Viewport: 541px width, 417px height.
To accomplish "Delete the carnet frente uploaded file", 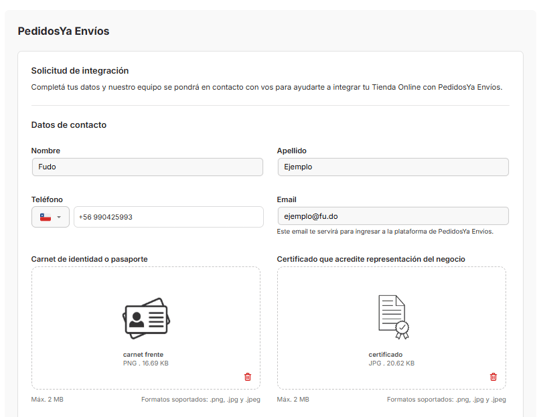I will click(x=248, y=377).
